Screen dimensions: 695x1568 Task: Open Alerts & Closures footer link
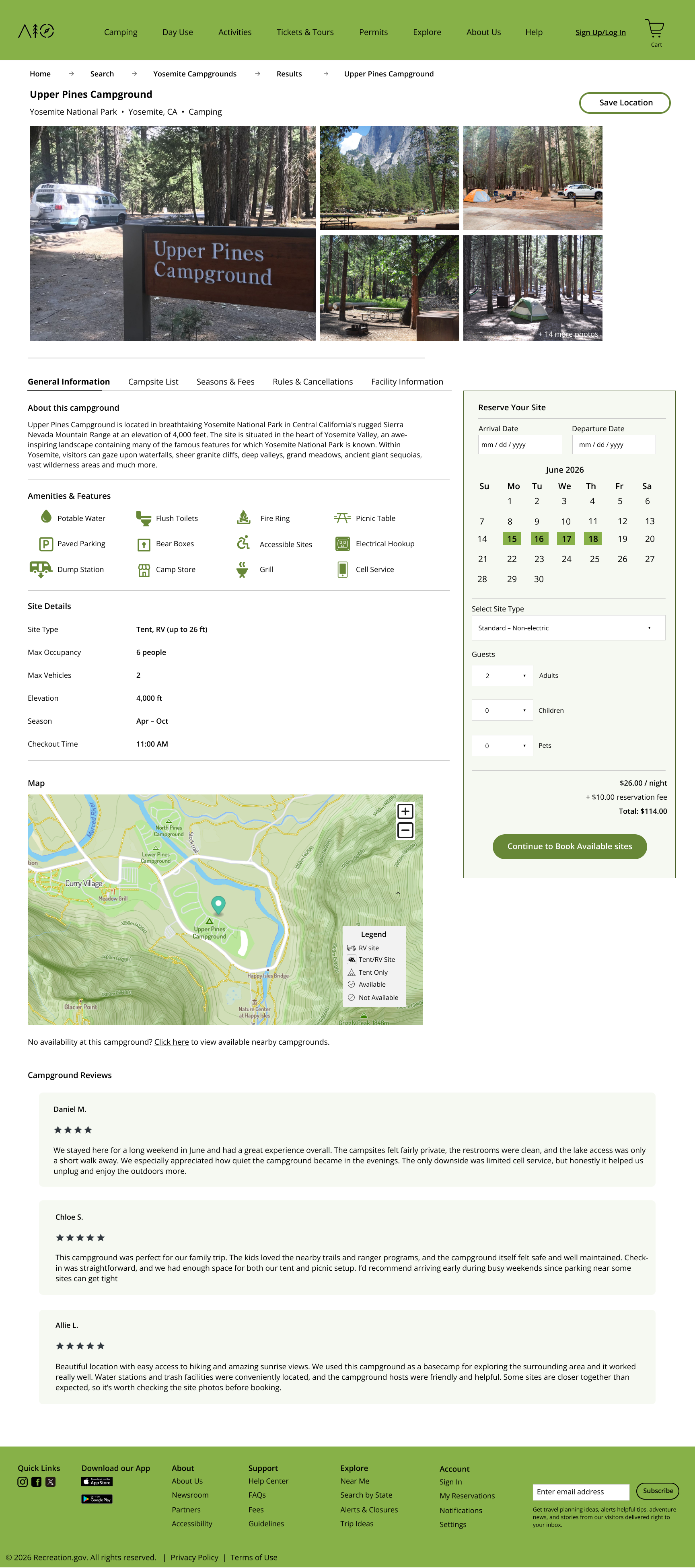click(369, 1510)
